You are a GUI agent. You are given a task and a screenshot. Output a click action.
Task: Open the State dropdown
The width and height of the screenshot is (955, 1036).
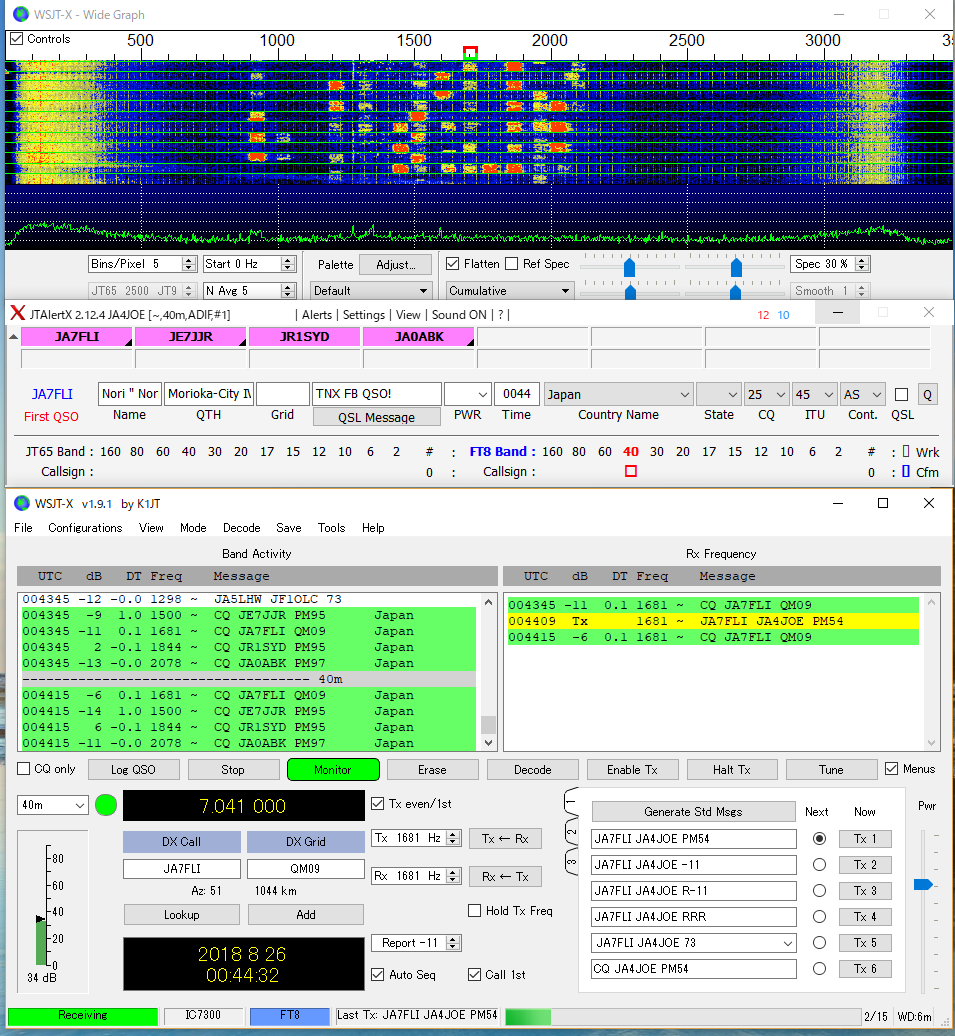tap(718, 394)
